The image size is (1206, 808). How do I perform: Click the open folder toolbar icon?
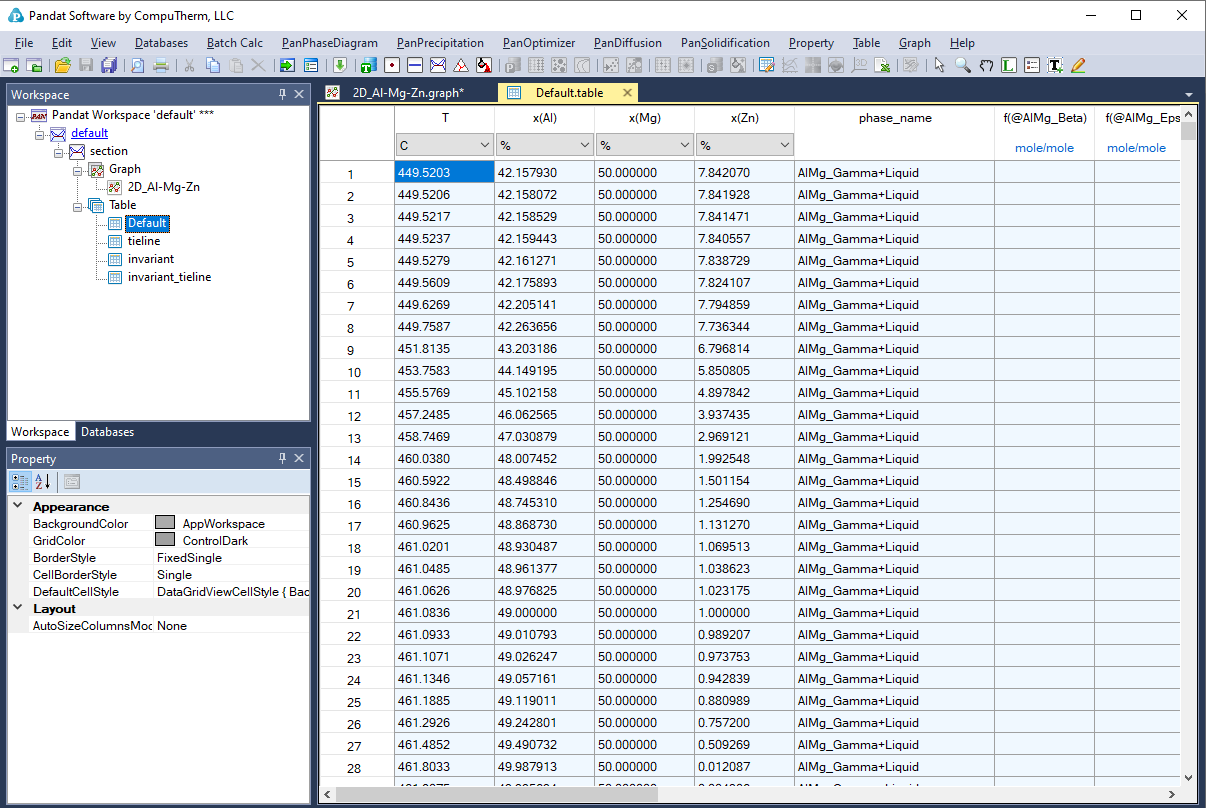(62, 66)
